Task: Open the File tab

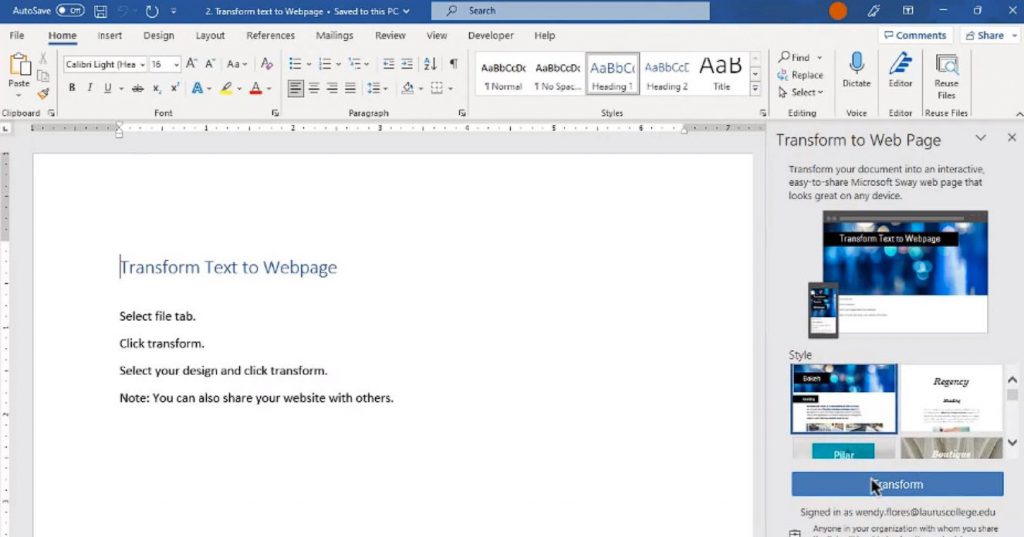Action: tap(17, 35)
